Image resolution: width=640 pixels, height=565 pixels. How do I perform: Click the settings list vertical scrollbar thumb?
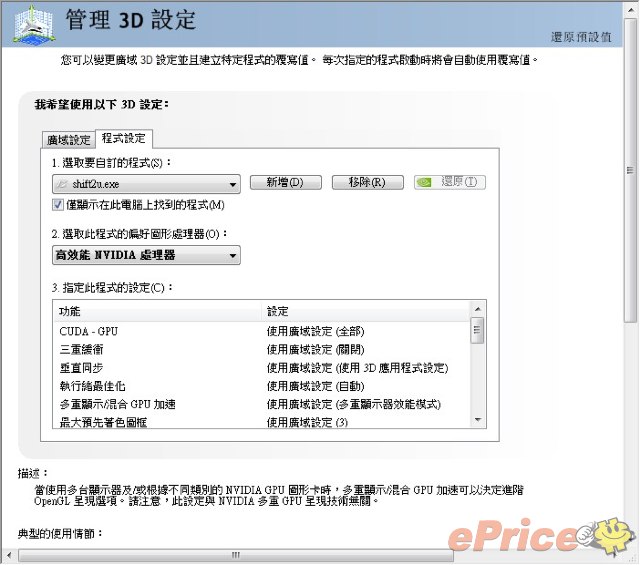(x=477, y=330)
